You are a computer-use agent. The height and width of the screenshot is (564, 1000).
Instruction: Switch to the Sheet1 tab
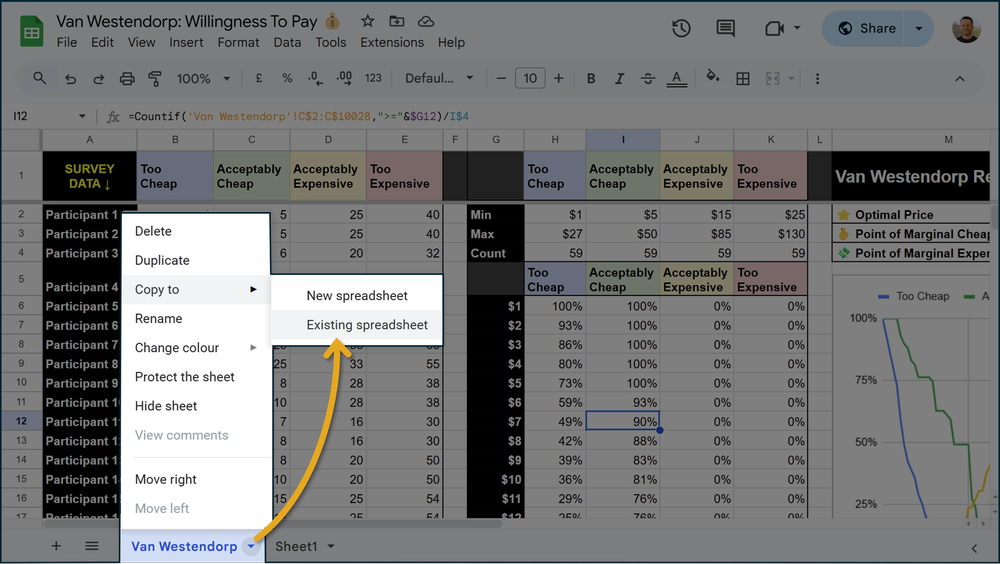coord(296,546)
